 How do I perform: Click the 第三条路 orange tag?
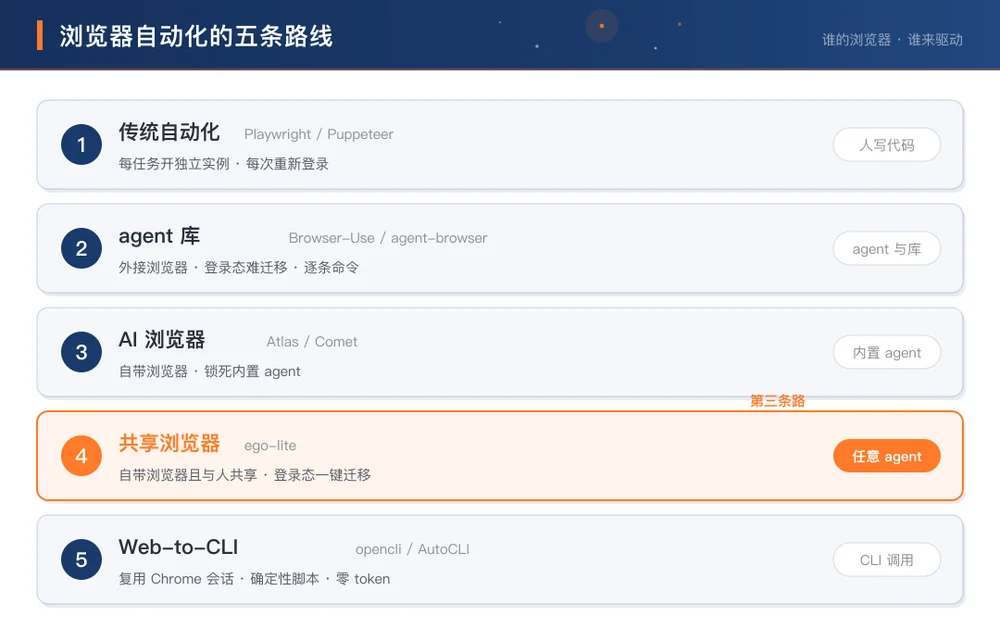click(x=777, y=401)
